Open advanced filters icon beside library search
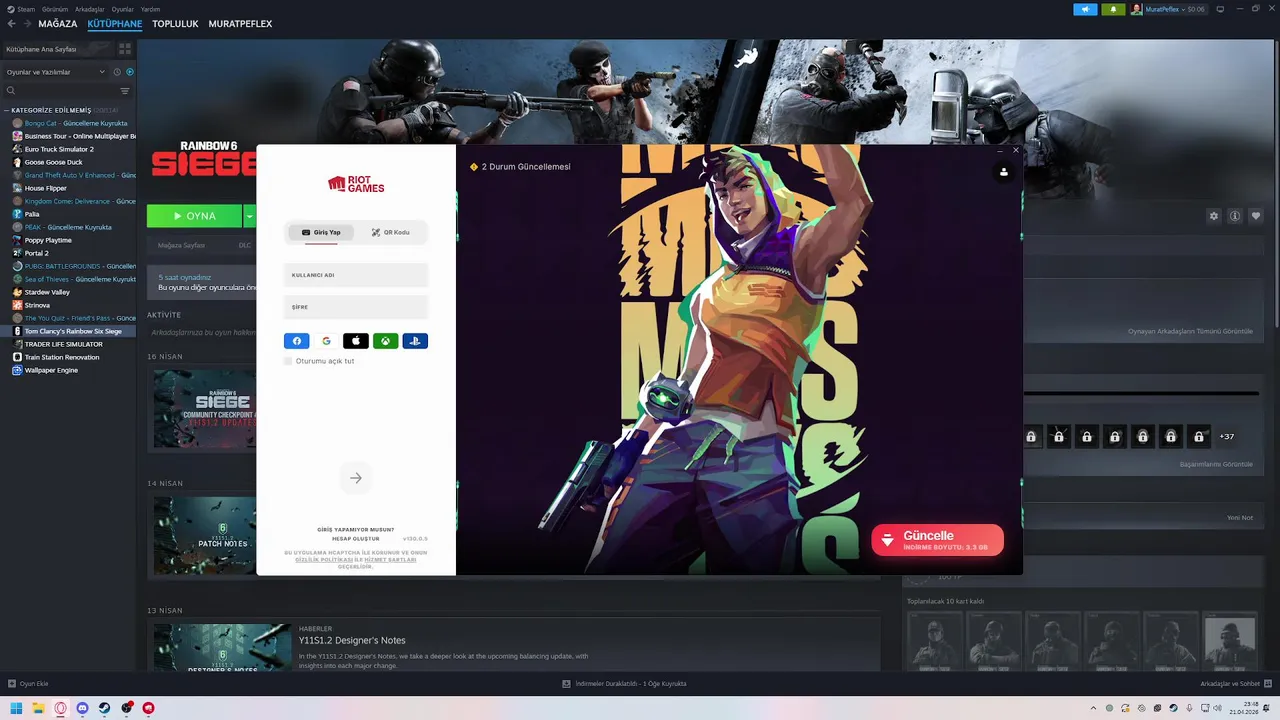The width and height of the screenshot is (1280, 720). (125, 91)
